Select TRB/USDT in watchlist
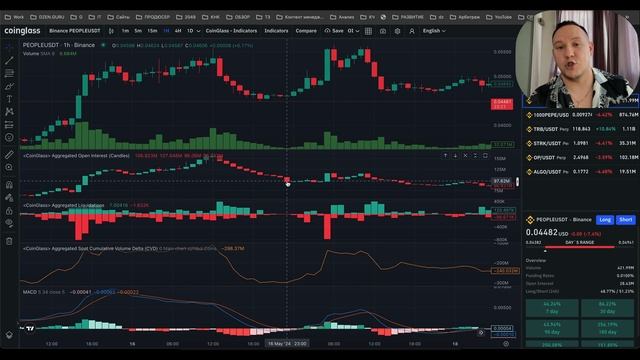 point(581,129)
